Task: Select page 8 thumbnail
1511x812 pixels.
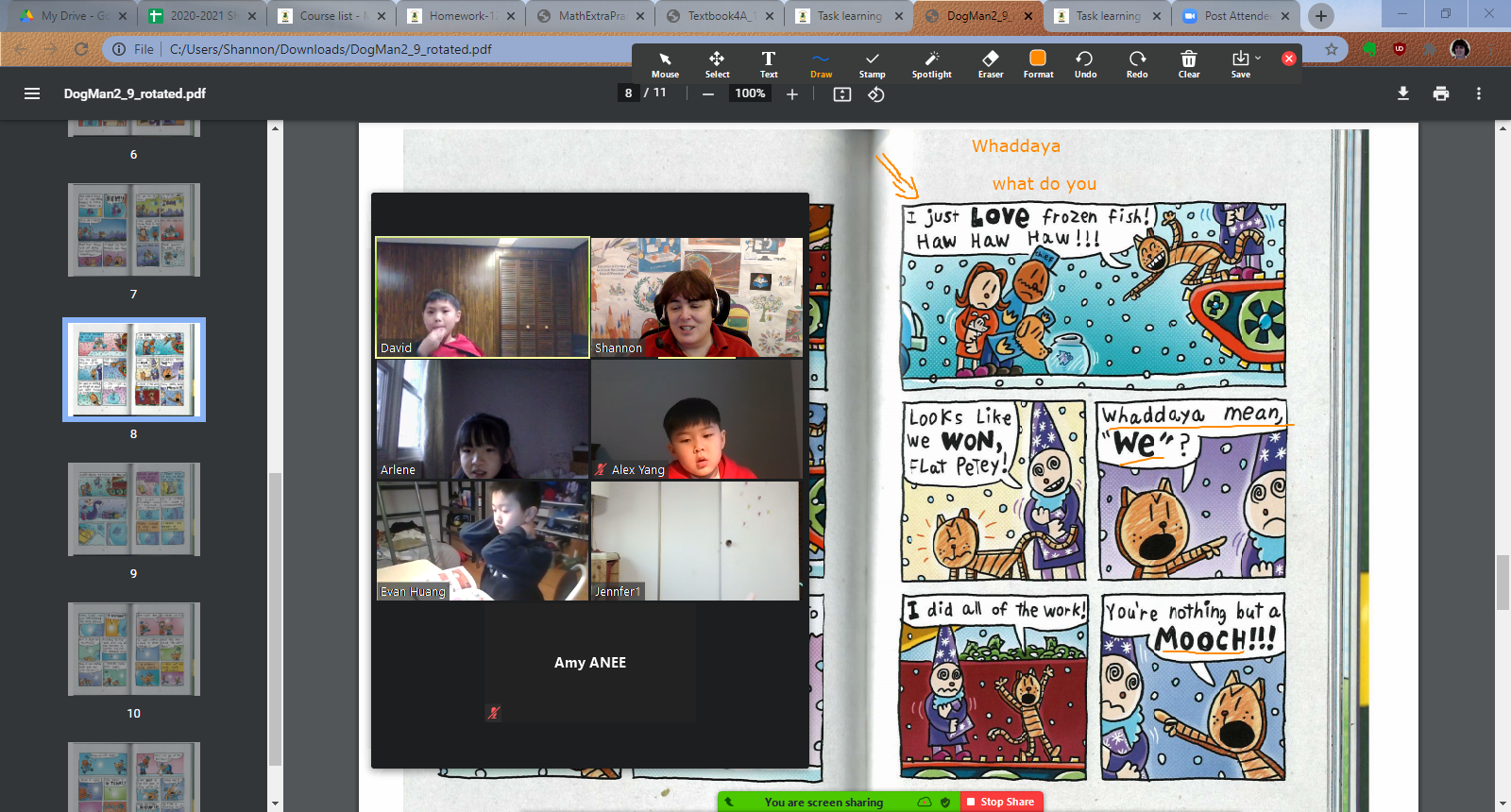Action: (134, 369)
